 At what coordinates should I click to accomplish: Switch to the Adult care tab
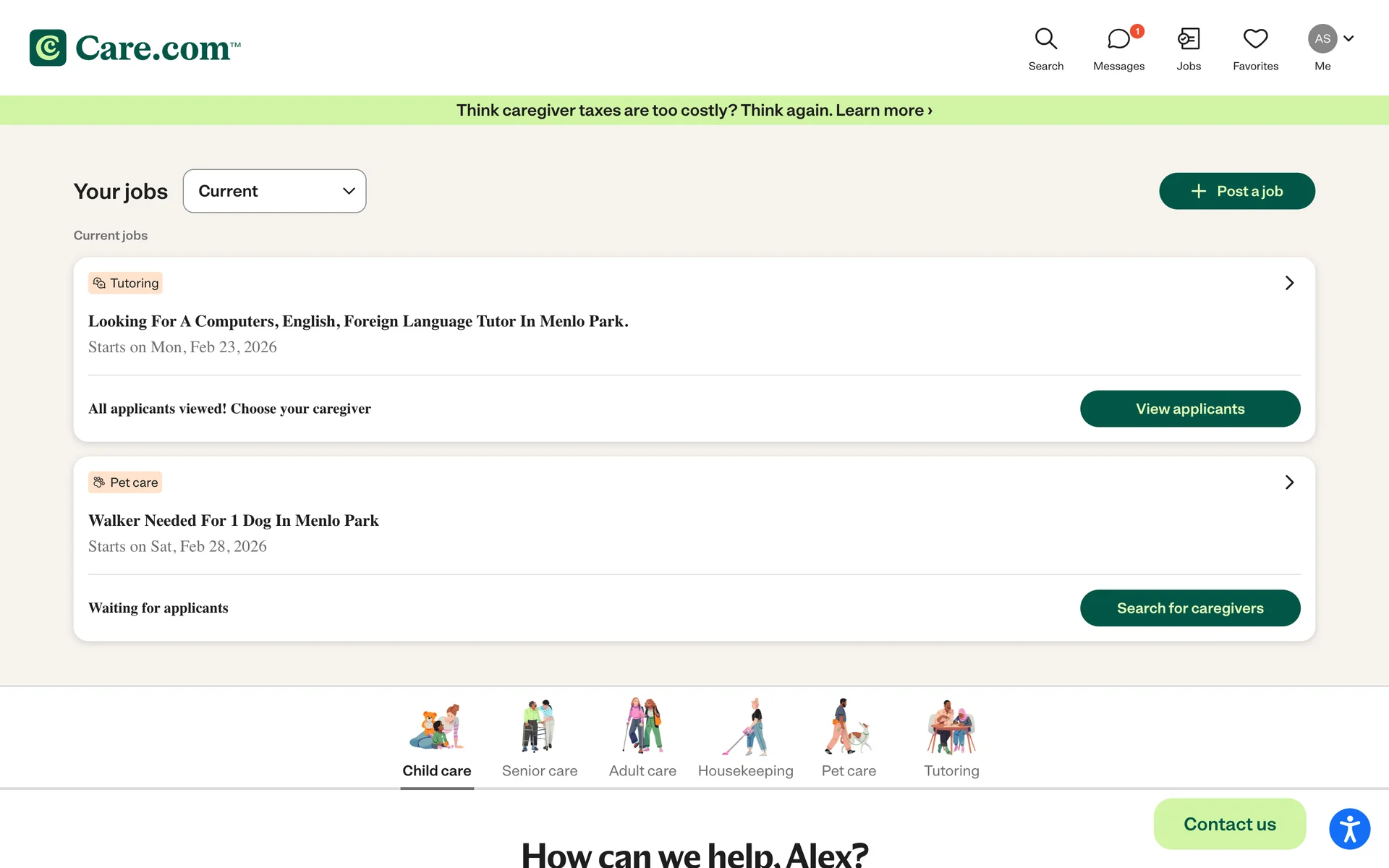642,770
